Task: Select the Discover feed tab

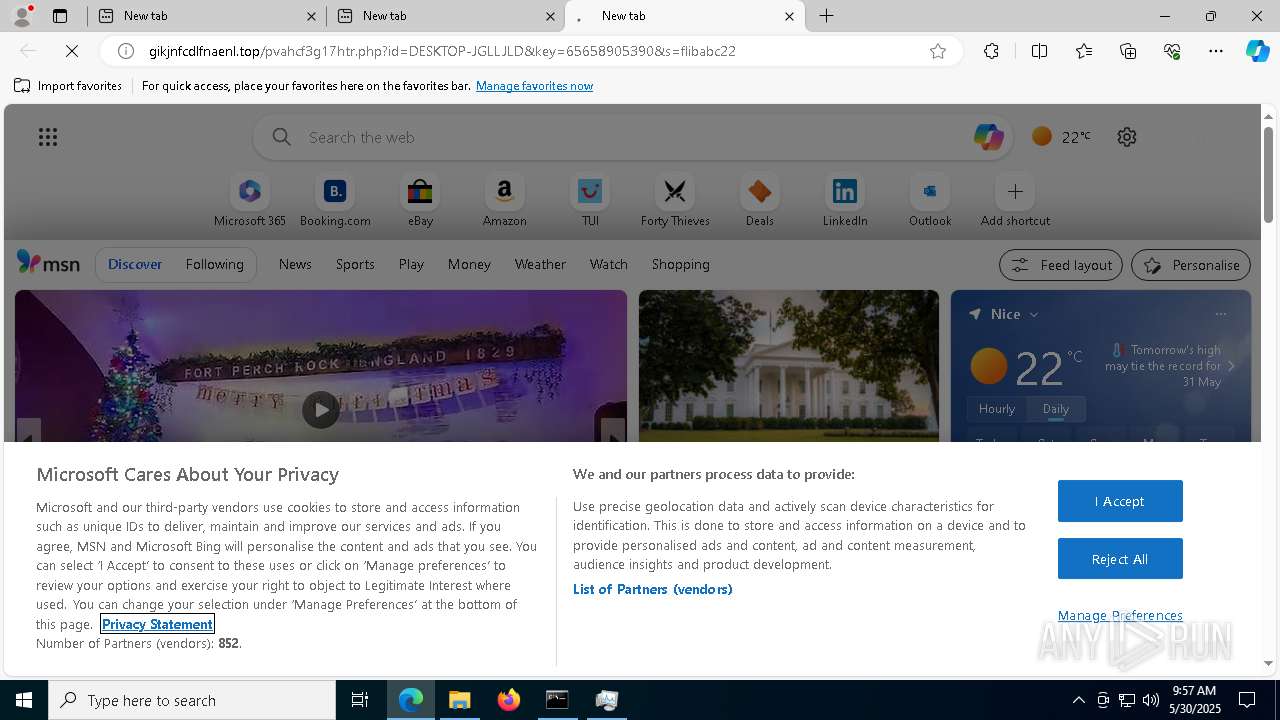Action: 135,264
